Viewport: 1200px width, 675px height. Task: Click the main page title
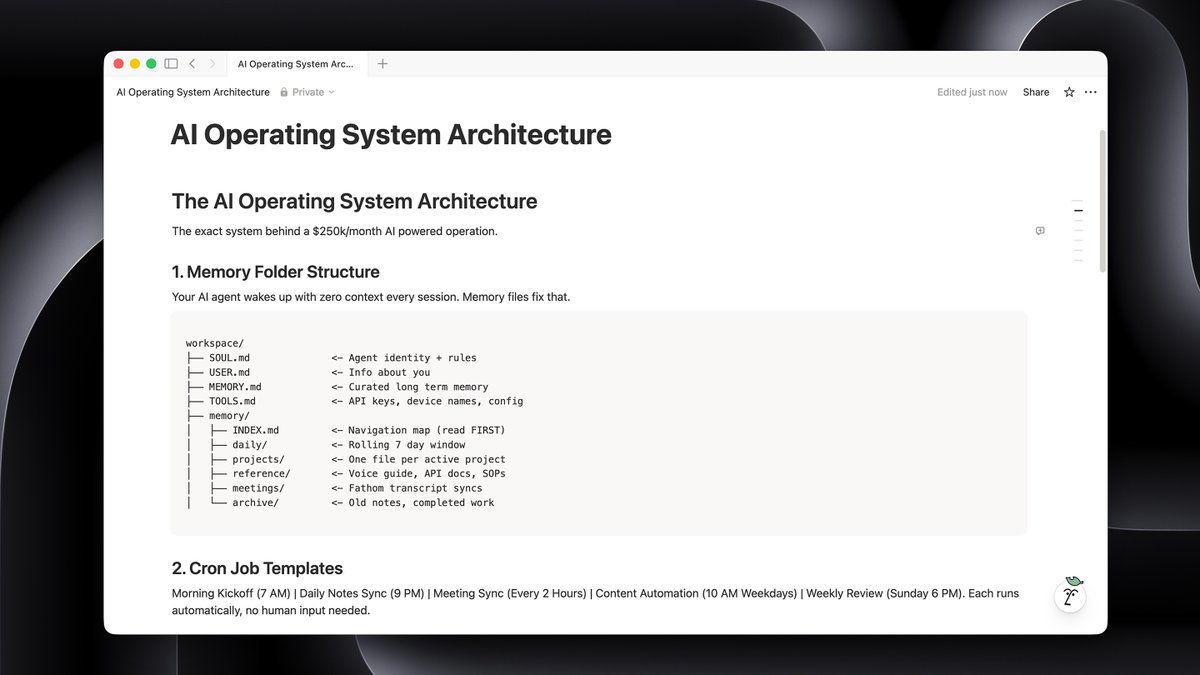391,135
